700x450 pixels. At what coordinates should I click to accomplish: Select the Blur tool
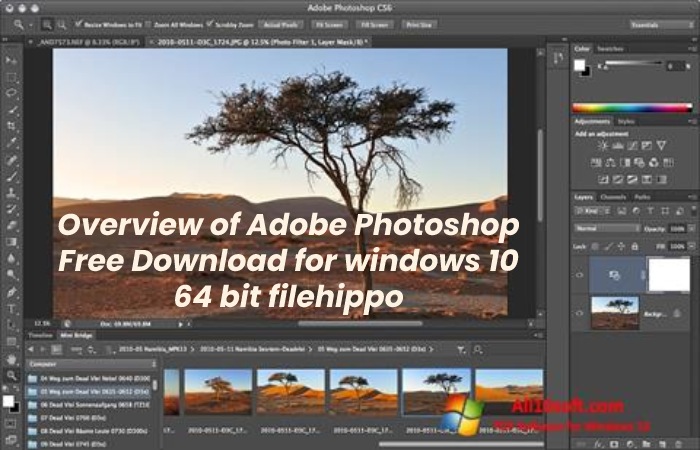point(11,258)
